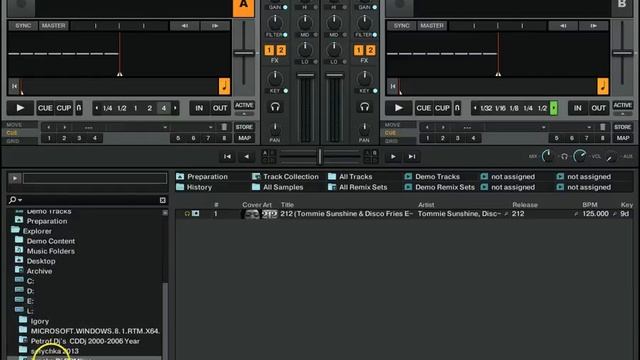Open Demo Tracks favorite

(x=432, y=176)
